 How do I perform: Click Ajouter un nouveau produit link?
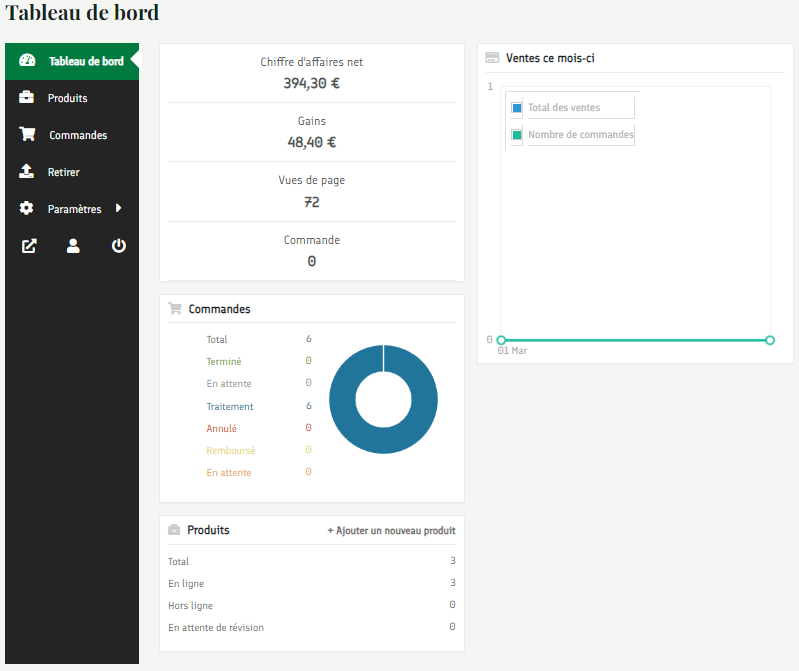point(391,530)
